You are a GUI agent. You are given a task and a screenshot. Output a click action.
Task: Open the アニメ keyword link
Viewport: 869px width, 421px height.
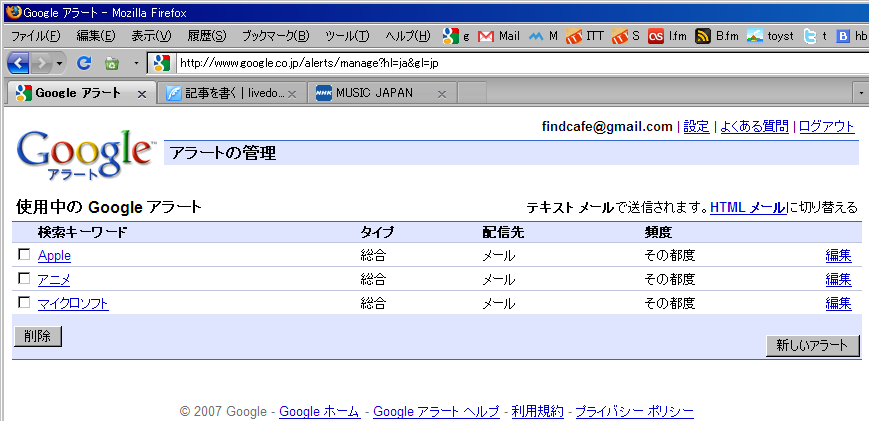(x=54, y=280)
